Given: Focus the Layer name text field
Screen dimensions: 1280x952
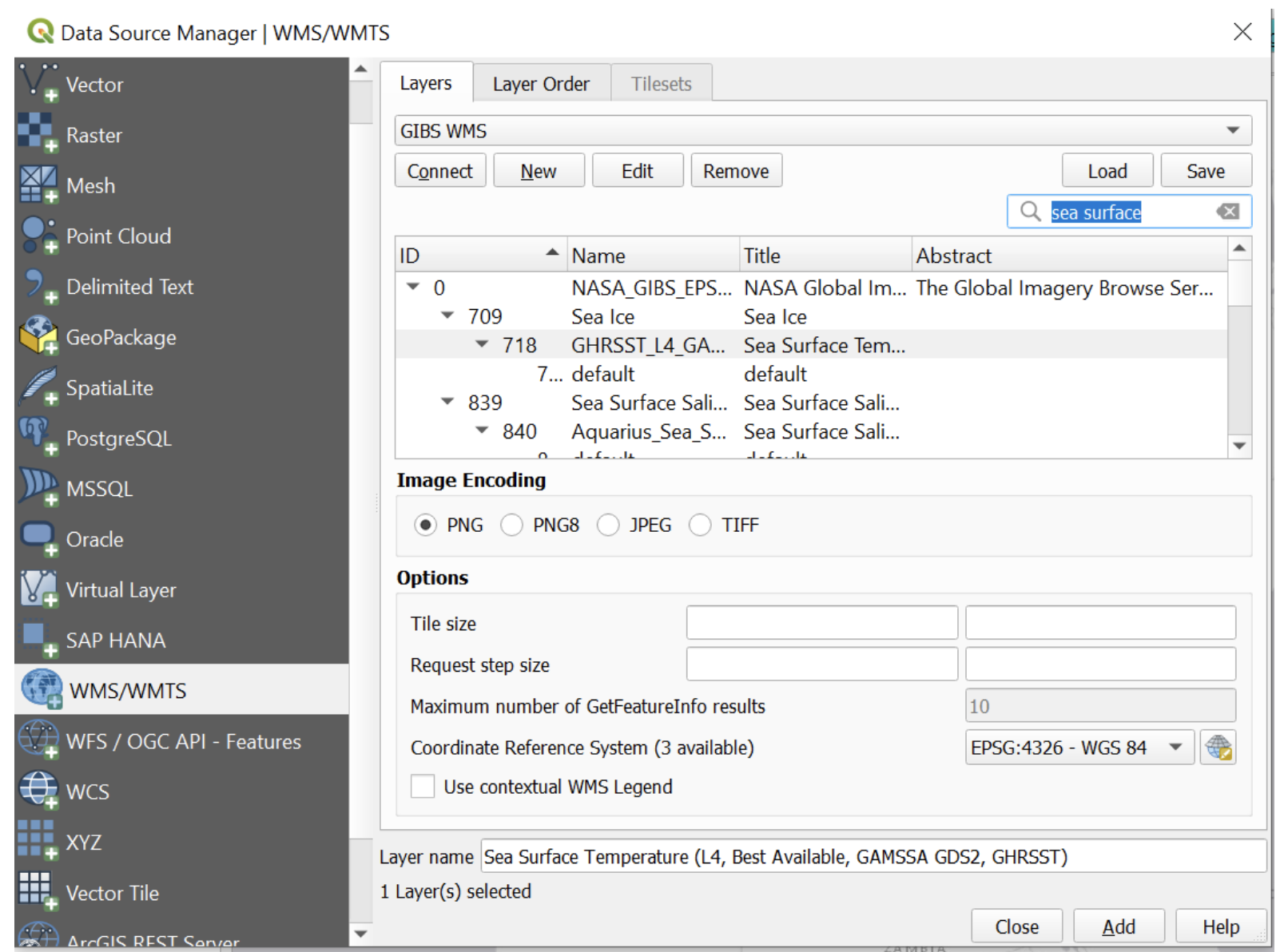Looking at the screenshot, I should 873,856.
